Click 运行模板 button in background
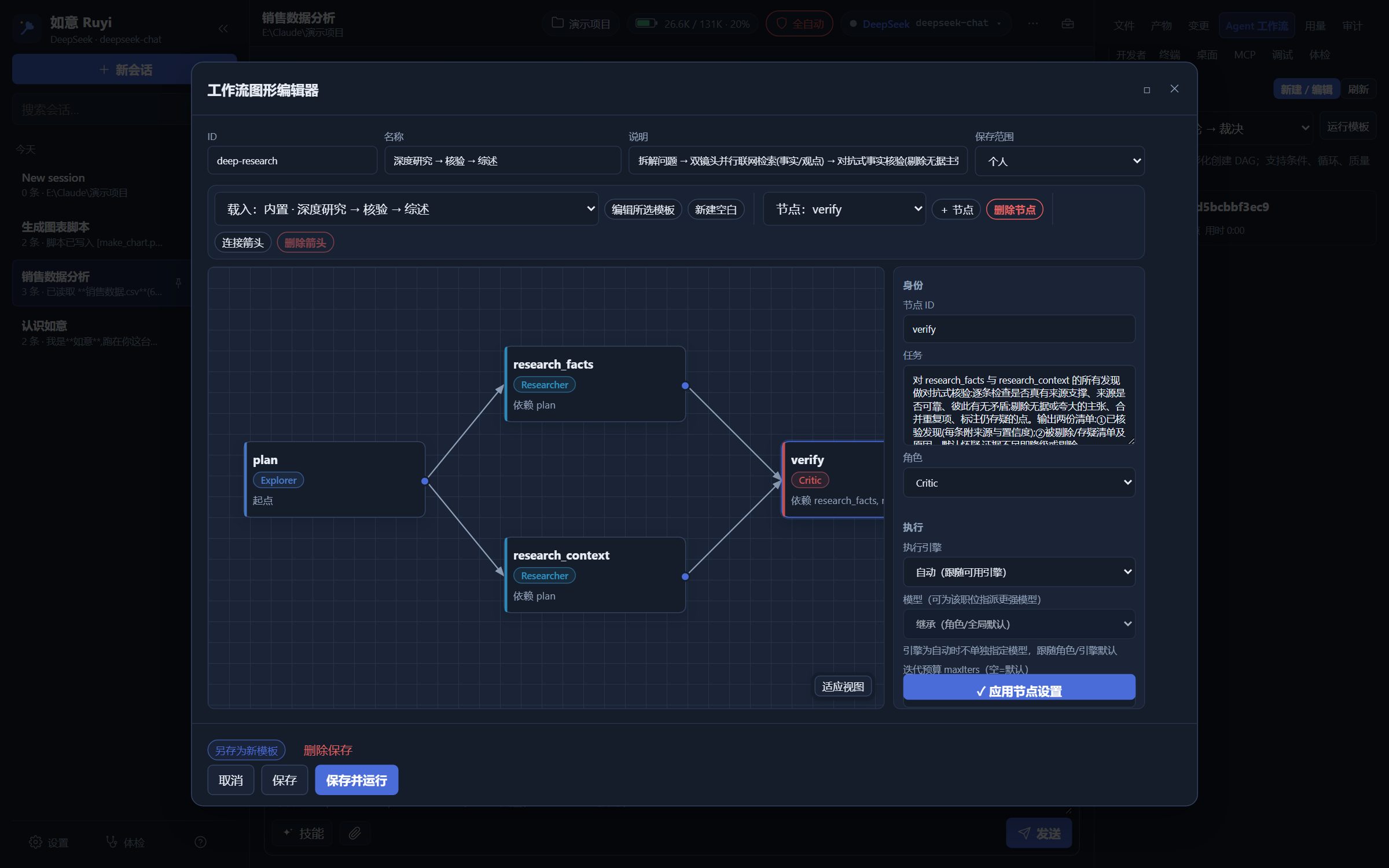The image size is (1389, 868). click(1347, 127)
